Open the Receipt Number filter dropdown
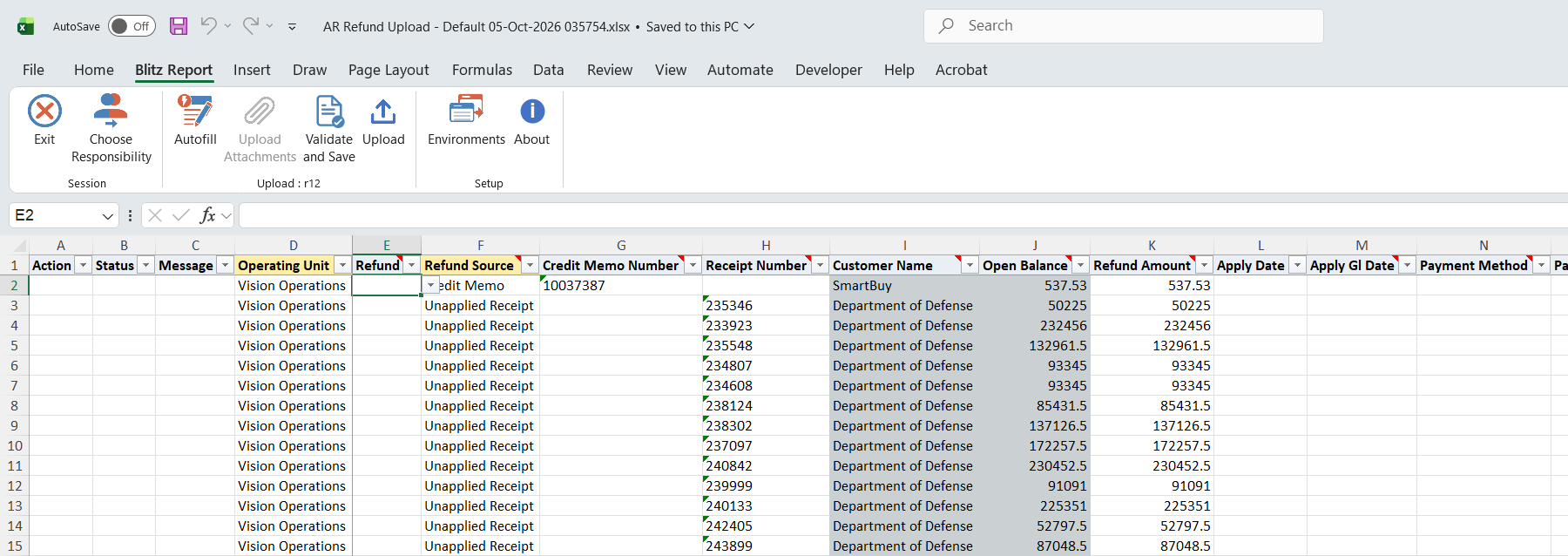The height and width of the screenshot is (556, 1568). [820, 265]
